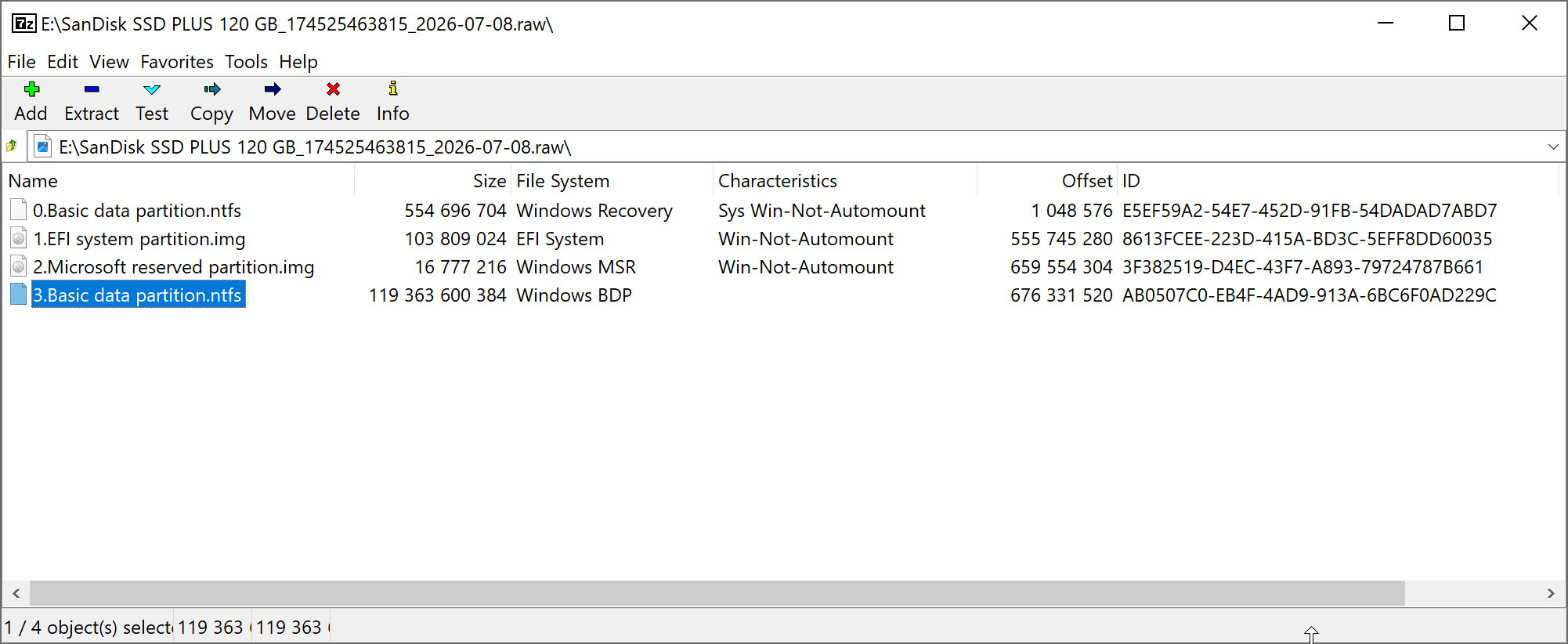Click icon of 2.Microsoft reserved partition.img
This screenshot has width=1568, height=644.
(x=19, y=266)
